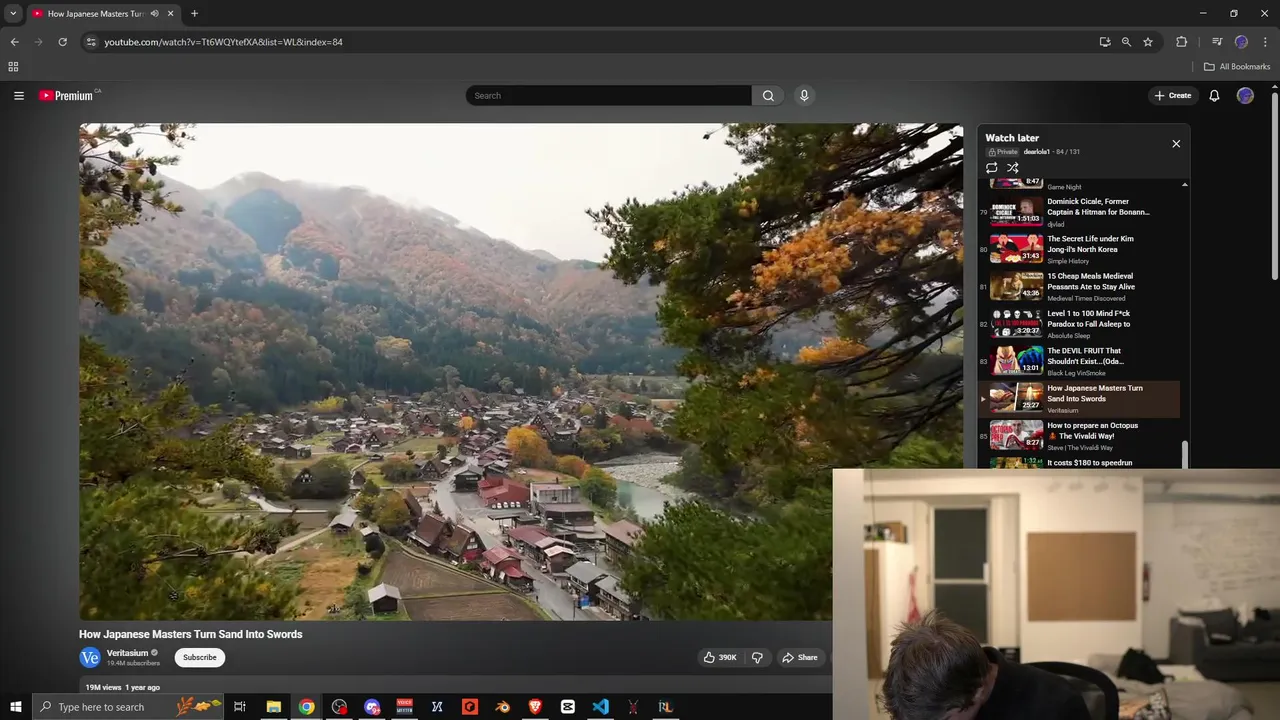This screenshot has width=1280, height=720.
Task: Open 'Level 1 to 100 Mind F*ck Paradox' thumbnail
Action: click(1016, 324)
